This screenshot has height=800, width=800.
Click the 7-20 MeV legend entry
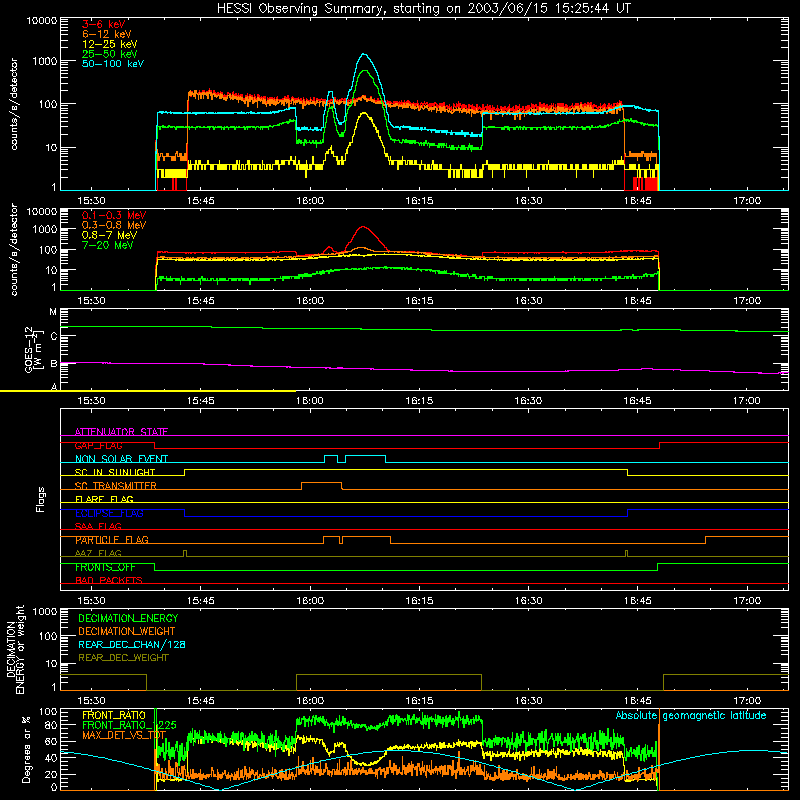pos(107,245)
